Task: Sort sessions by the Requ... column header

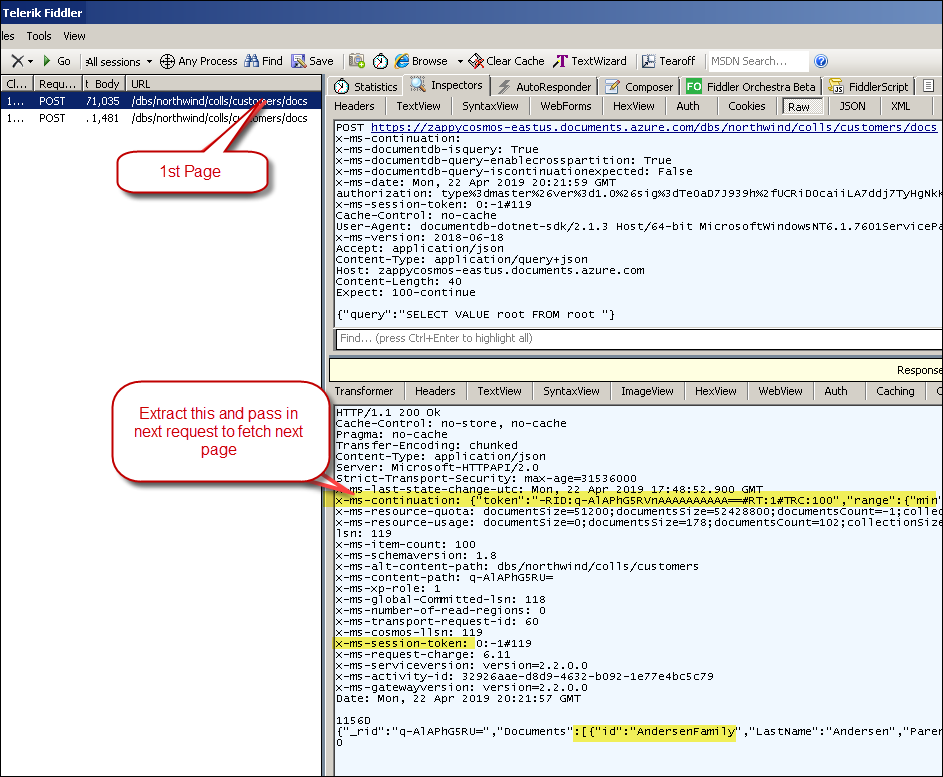Action: pos(57,84)
